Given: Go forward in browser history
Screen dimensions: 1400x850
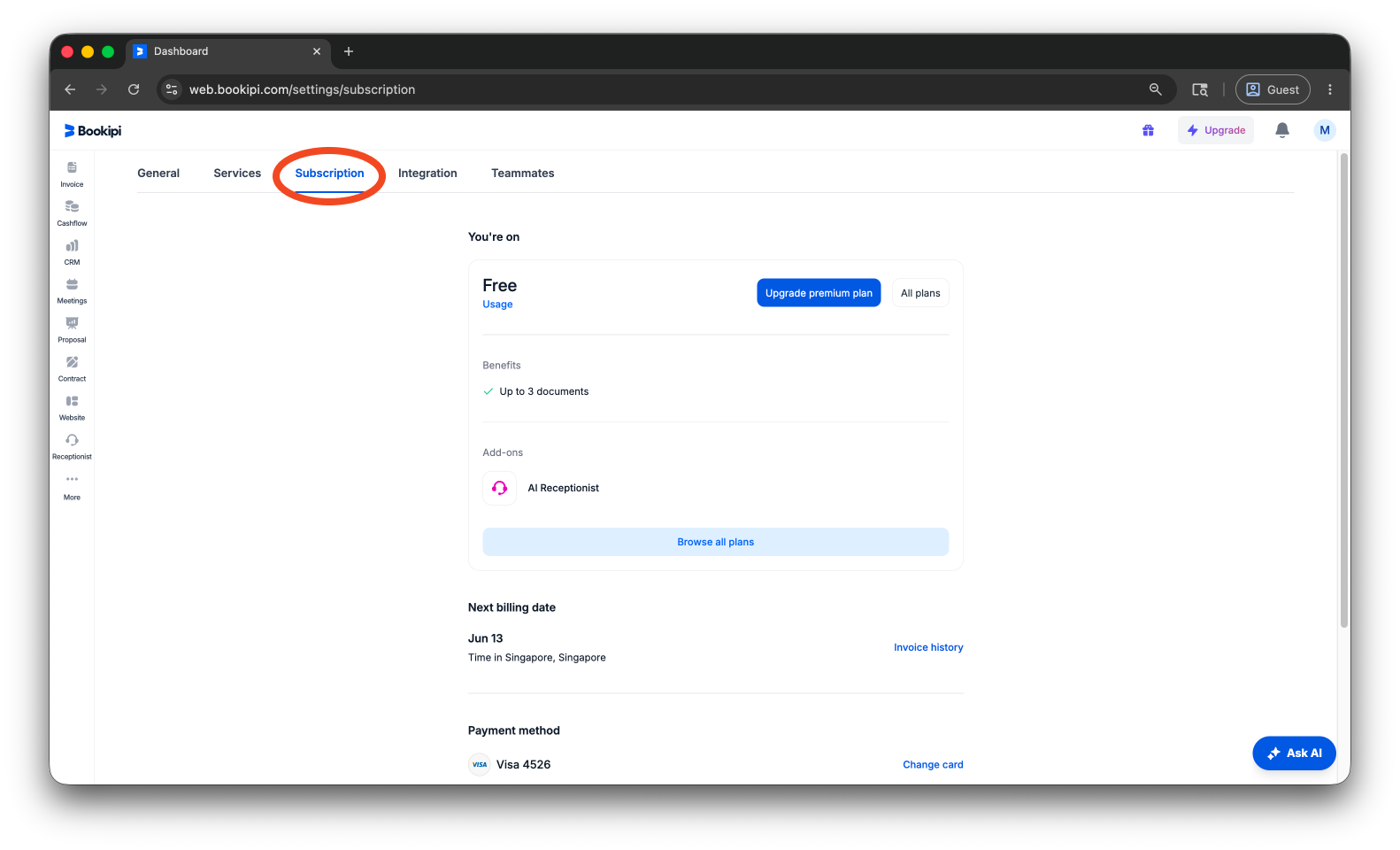Looking at the screenshot, I should (102, 89).
